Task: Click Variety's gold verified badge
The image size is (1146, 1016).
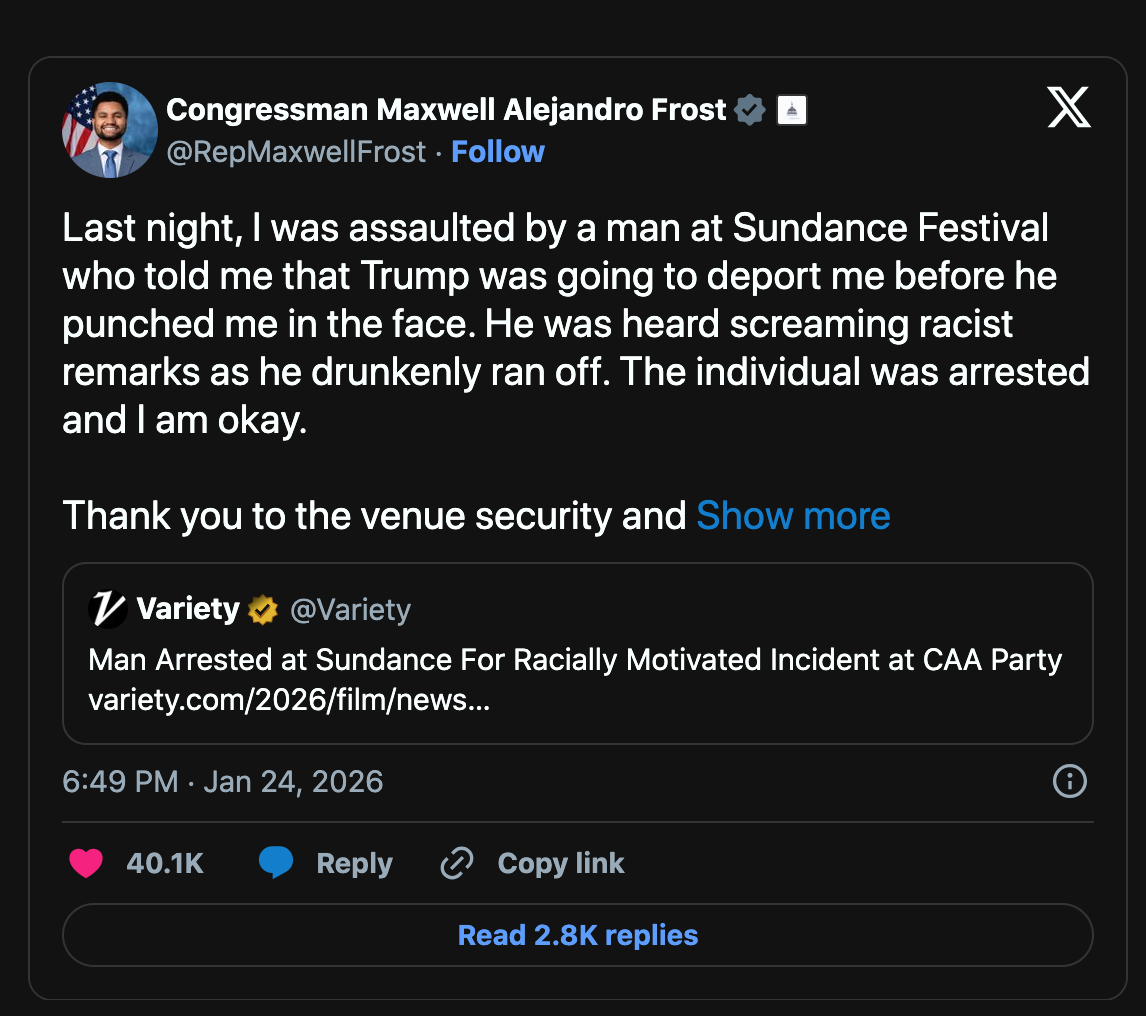Action: click(x=263, y=609)
